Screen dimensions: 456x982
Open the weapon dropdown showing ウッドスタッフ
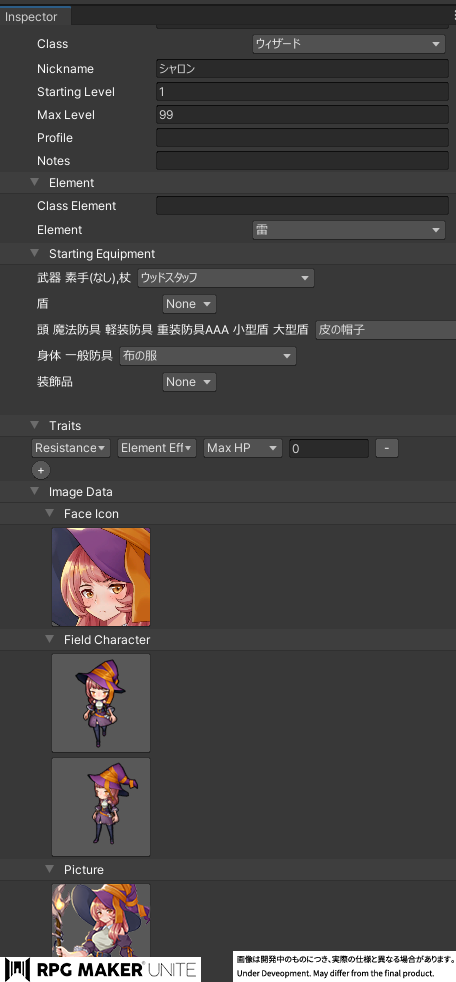226,278
